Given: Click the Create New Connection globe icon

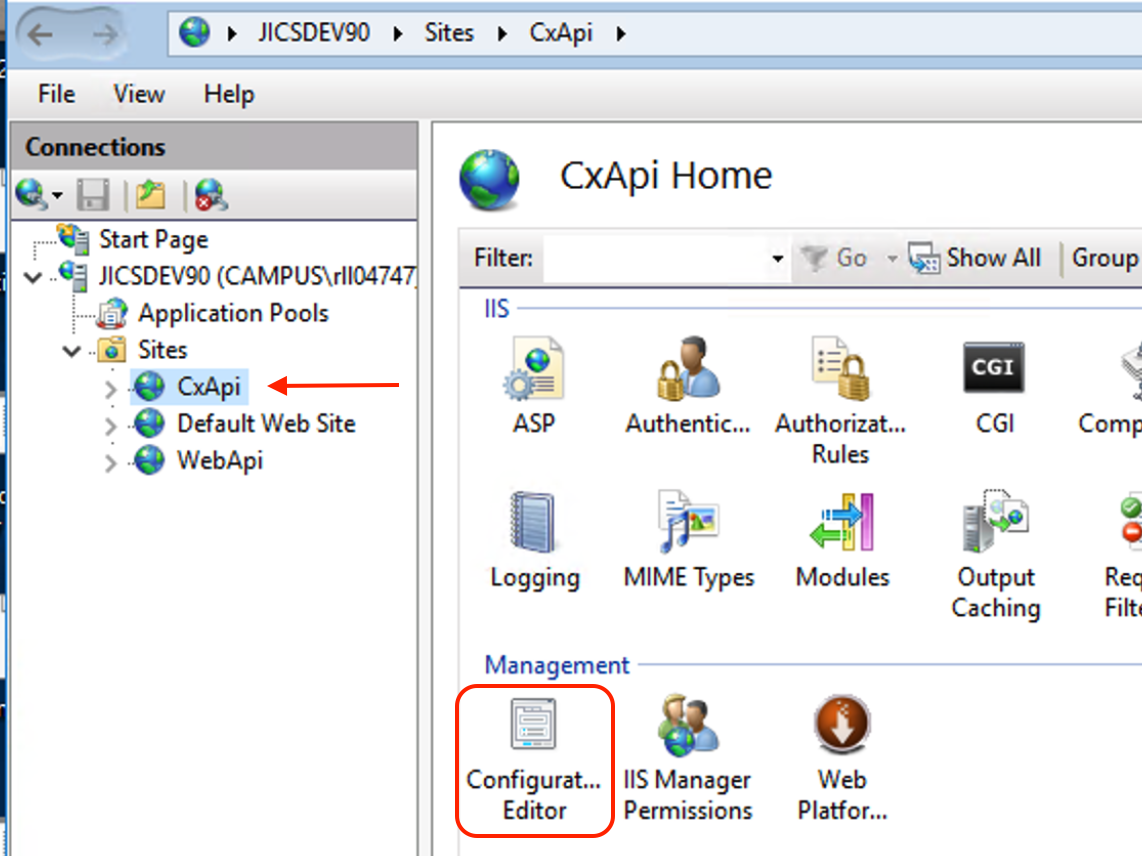Looking at the screenshot, I should pyautogui.click(x=31, y=195).
